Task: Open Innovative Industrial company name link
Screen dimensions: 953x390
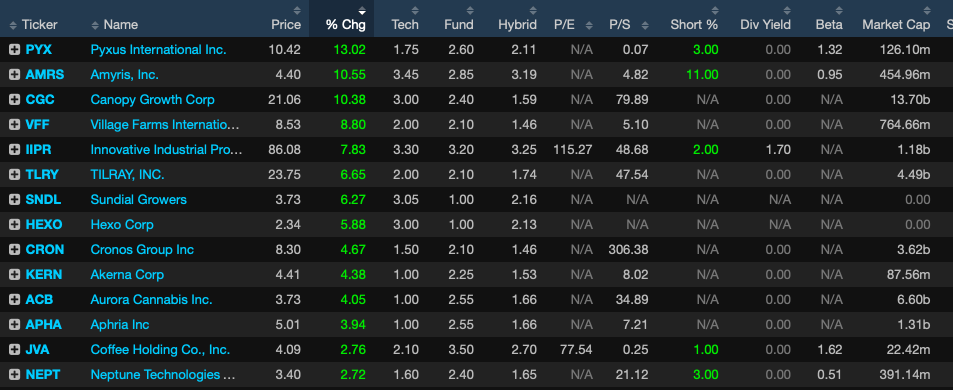Action: point(167,149)
